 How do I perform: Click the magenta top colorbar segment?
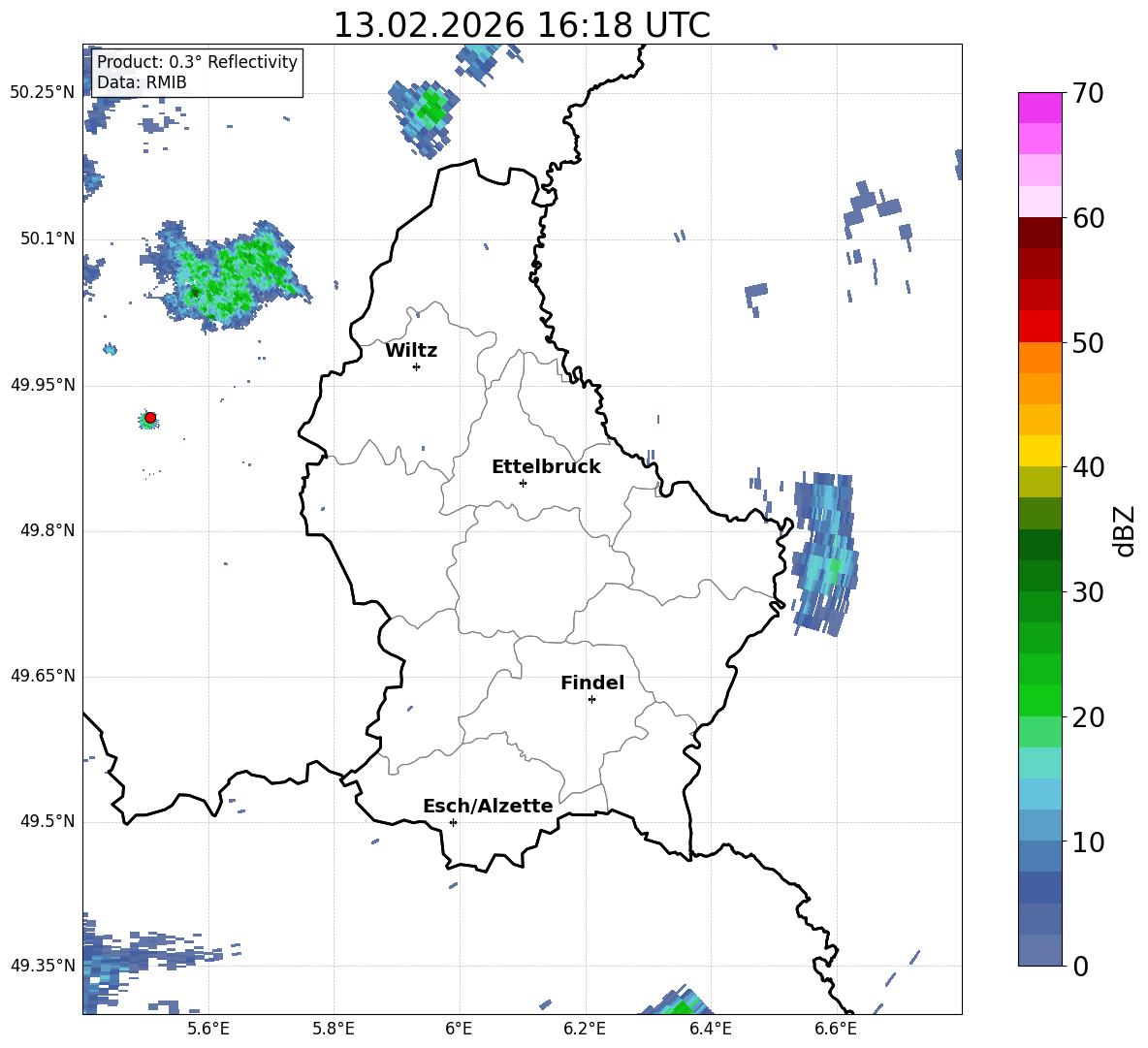click(x=1039, y=109)
